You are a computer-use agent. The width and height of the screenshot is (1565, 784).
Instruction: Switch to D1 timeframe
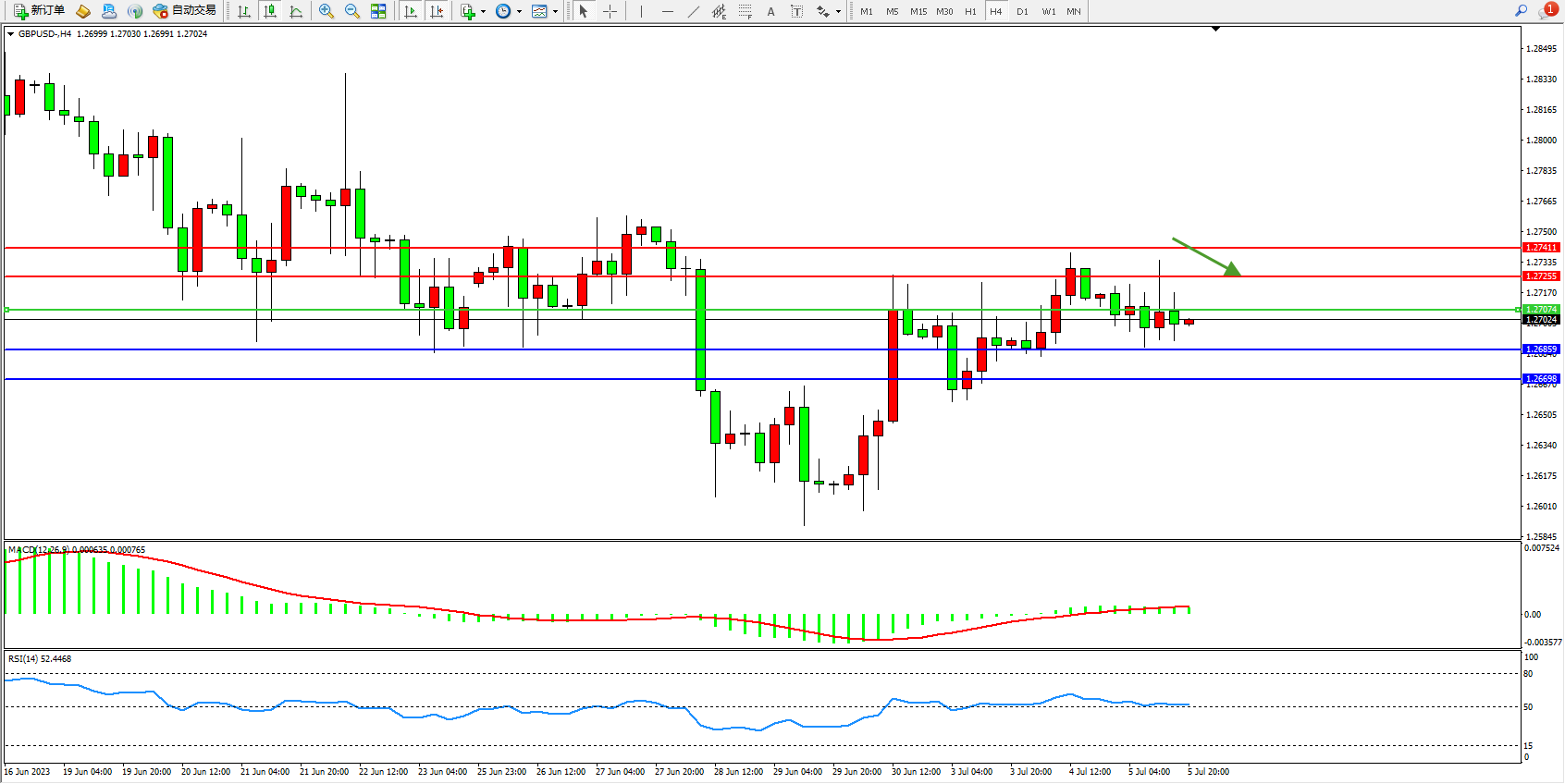(x=1022, y=11)
